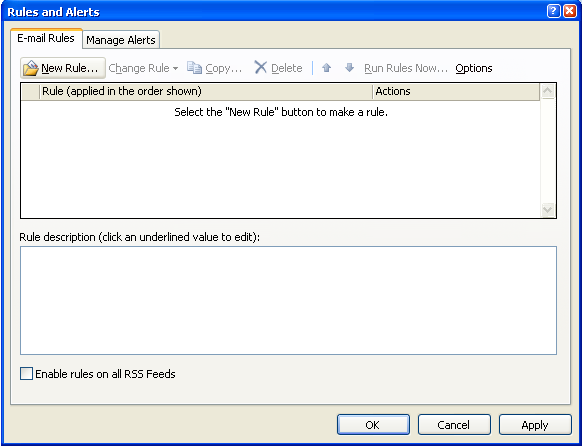Open the help question mark icon
Screen dimensions: 582x446
[553, 12]
